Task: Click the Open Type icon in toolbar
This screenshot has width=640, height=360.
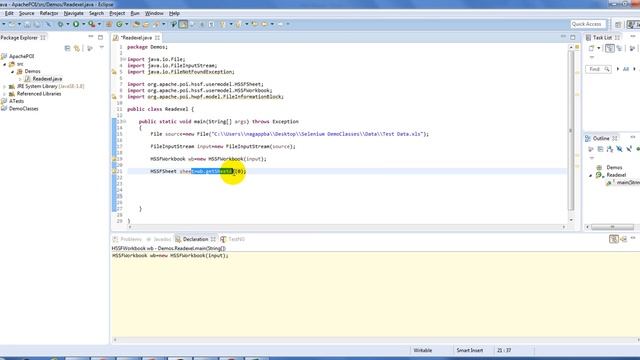Action: [136, 24]
